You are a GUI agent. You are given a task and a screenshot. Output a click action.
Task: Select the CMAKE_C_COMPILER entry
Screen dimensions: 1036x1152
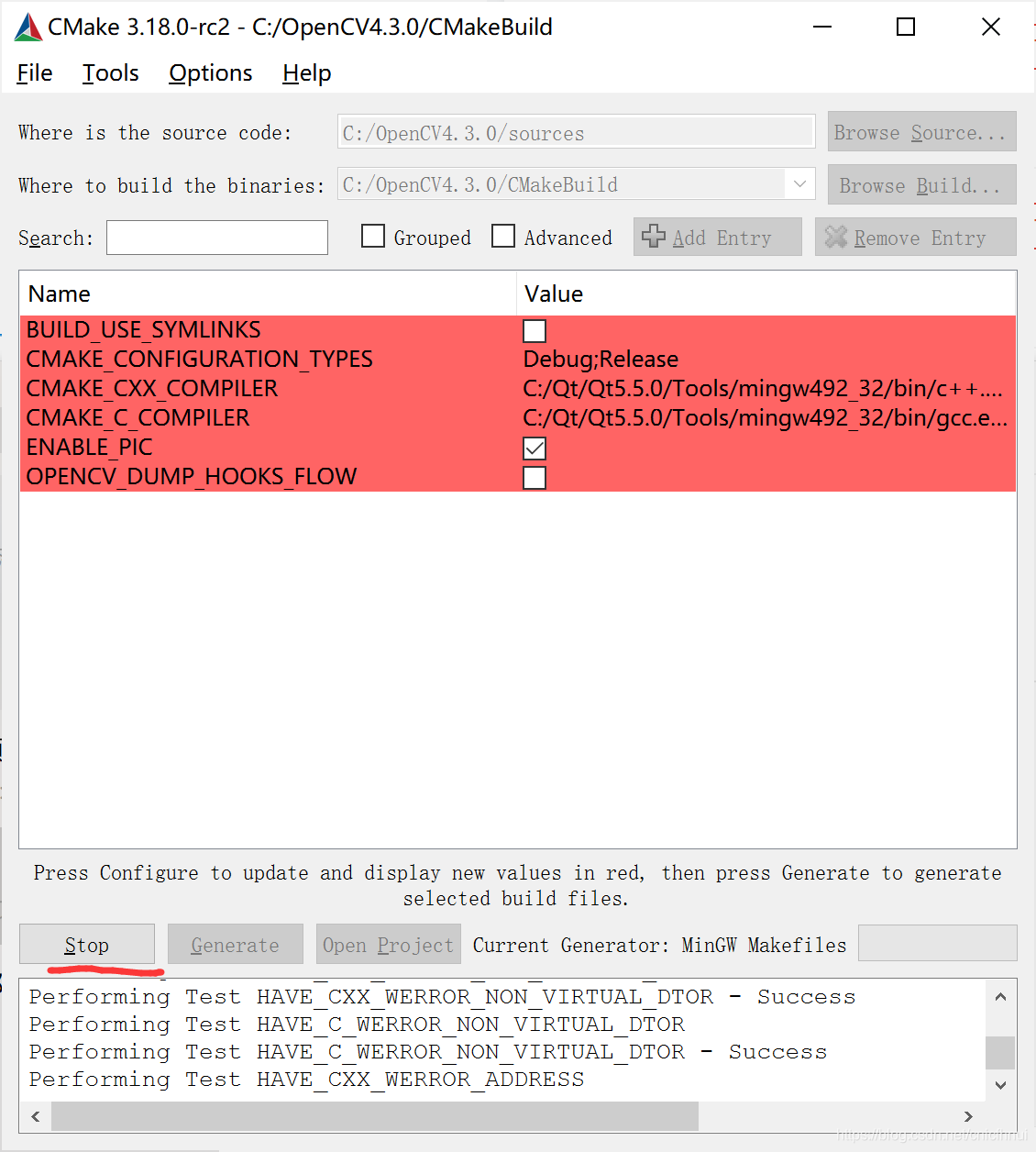tap(138, 418)
